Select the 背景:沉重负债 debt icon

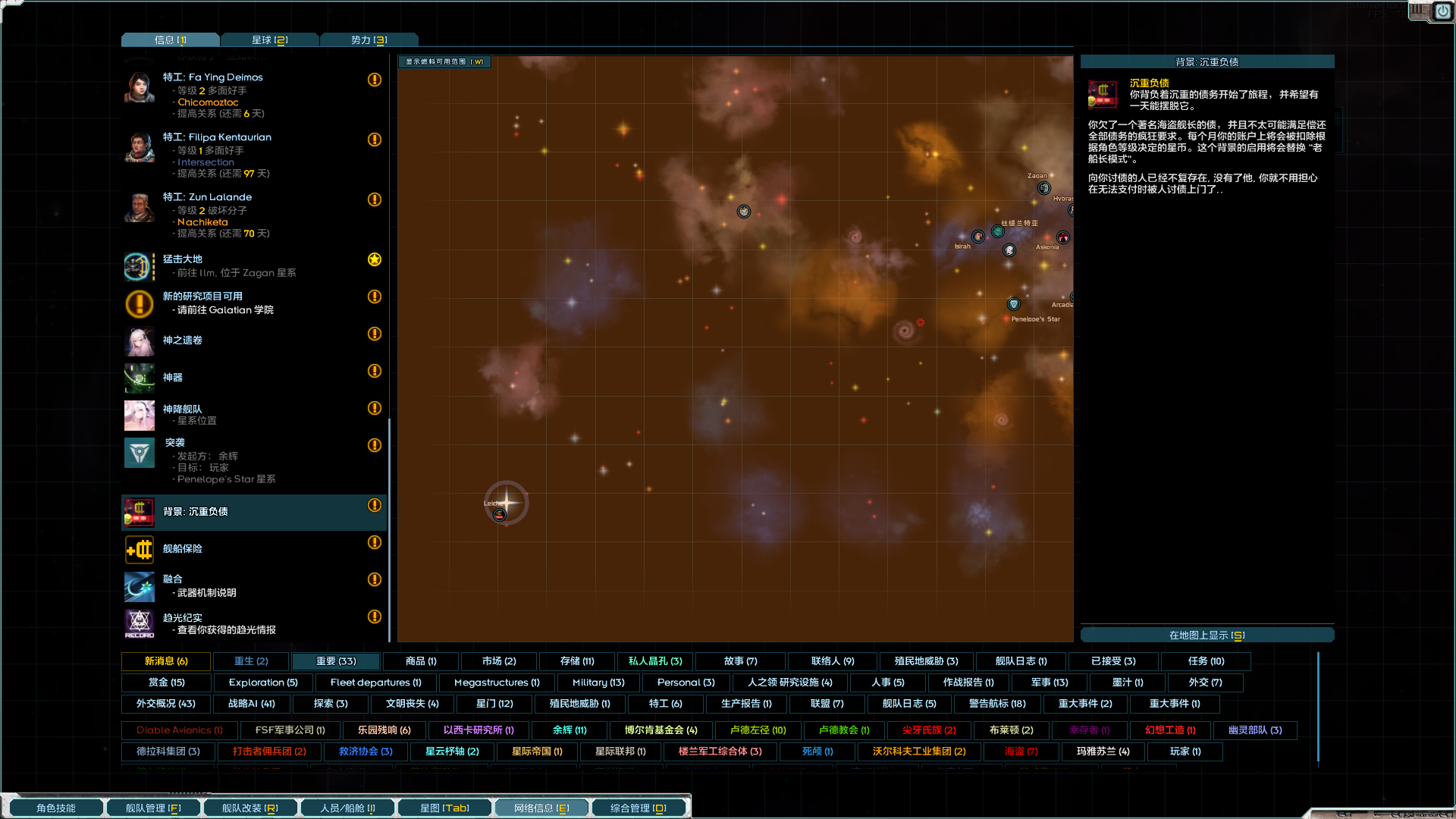click(139, 512)
